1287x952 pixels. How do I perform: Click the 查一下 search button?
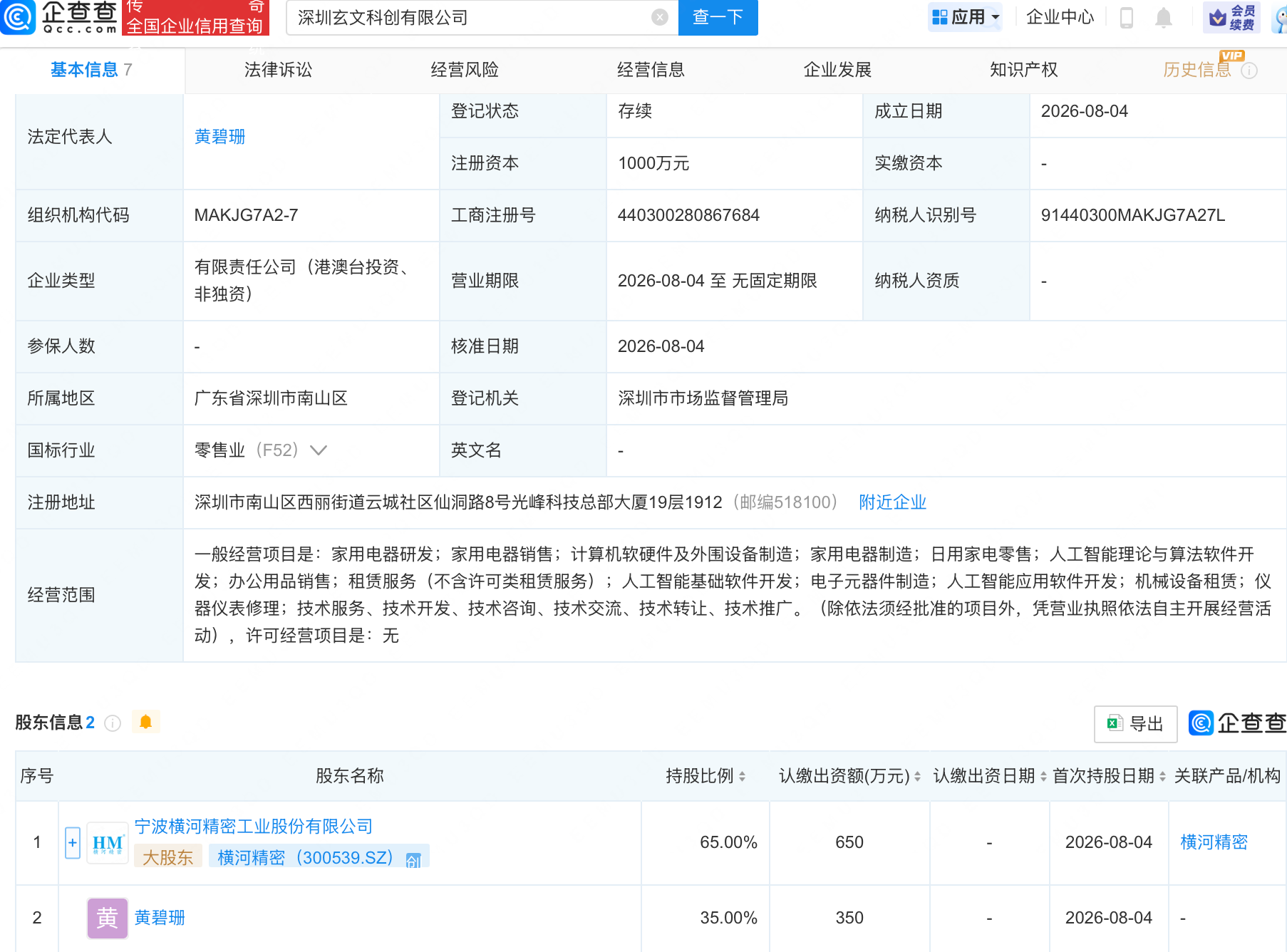tap(718, 17)
